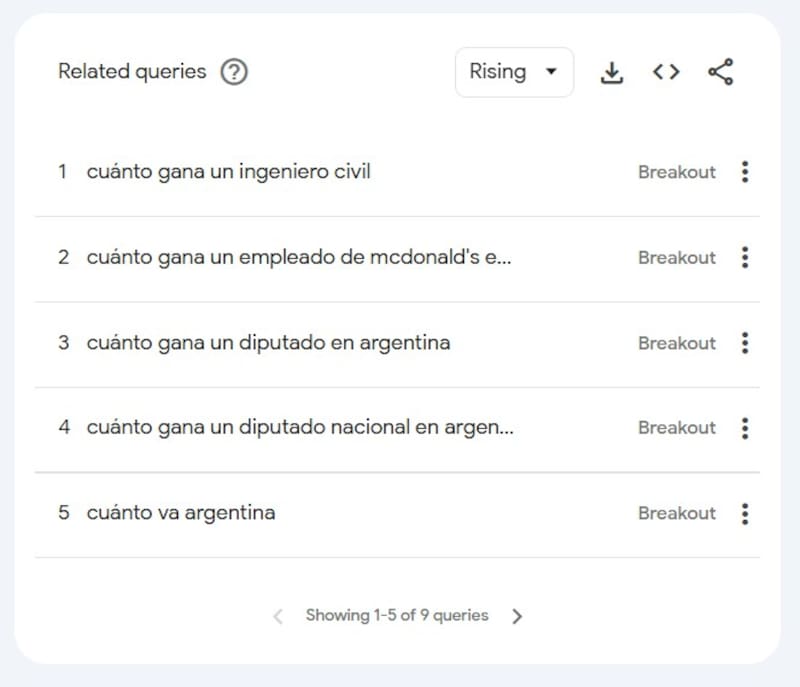The height and width of the screenshot is (687, 800).
Task: Open query cuánto gana un ingeniero civil
Action: click(228, 172)
